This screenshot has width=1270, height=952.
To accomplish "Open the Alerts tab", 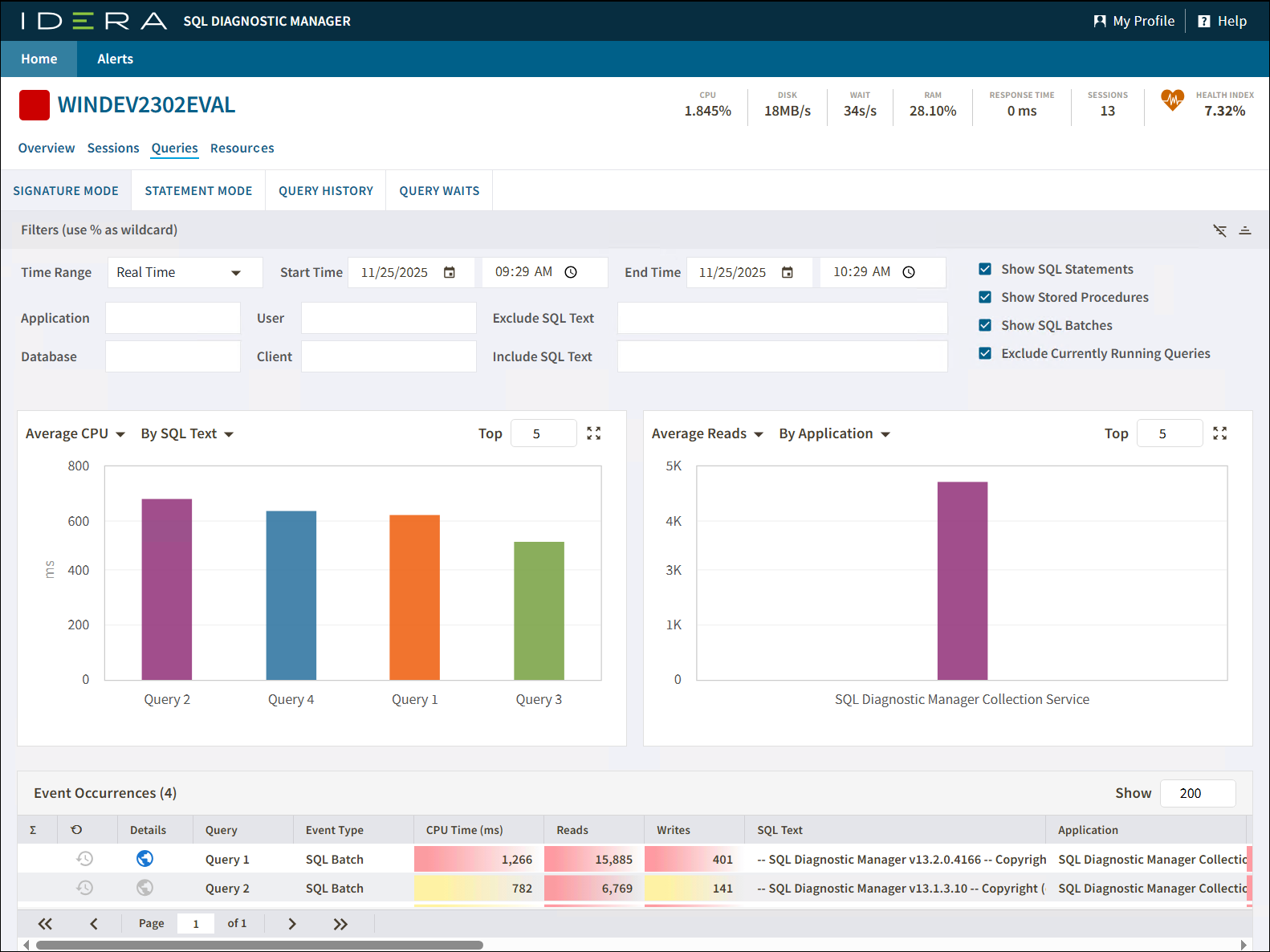I will coord(115,59).
